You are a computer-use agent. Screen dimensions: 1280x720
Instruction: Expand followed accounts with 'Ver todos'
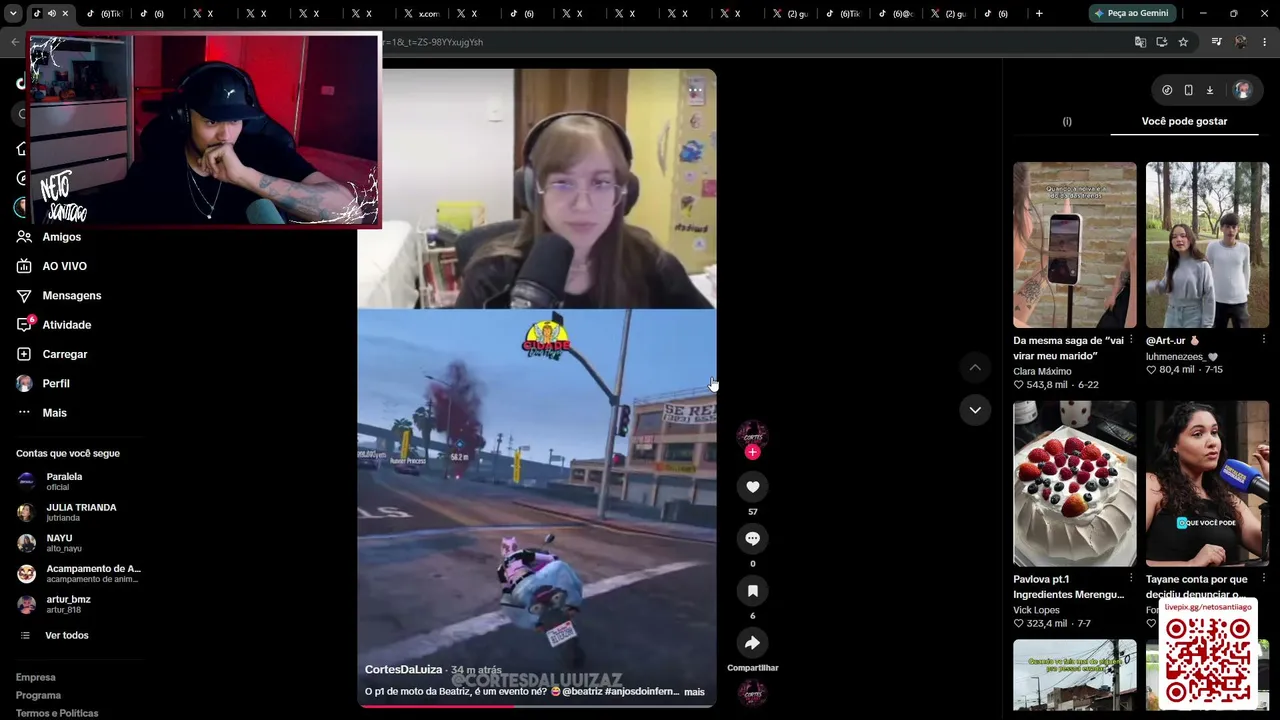click(x=66, y=635)
